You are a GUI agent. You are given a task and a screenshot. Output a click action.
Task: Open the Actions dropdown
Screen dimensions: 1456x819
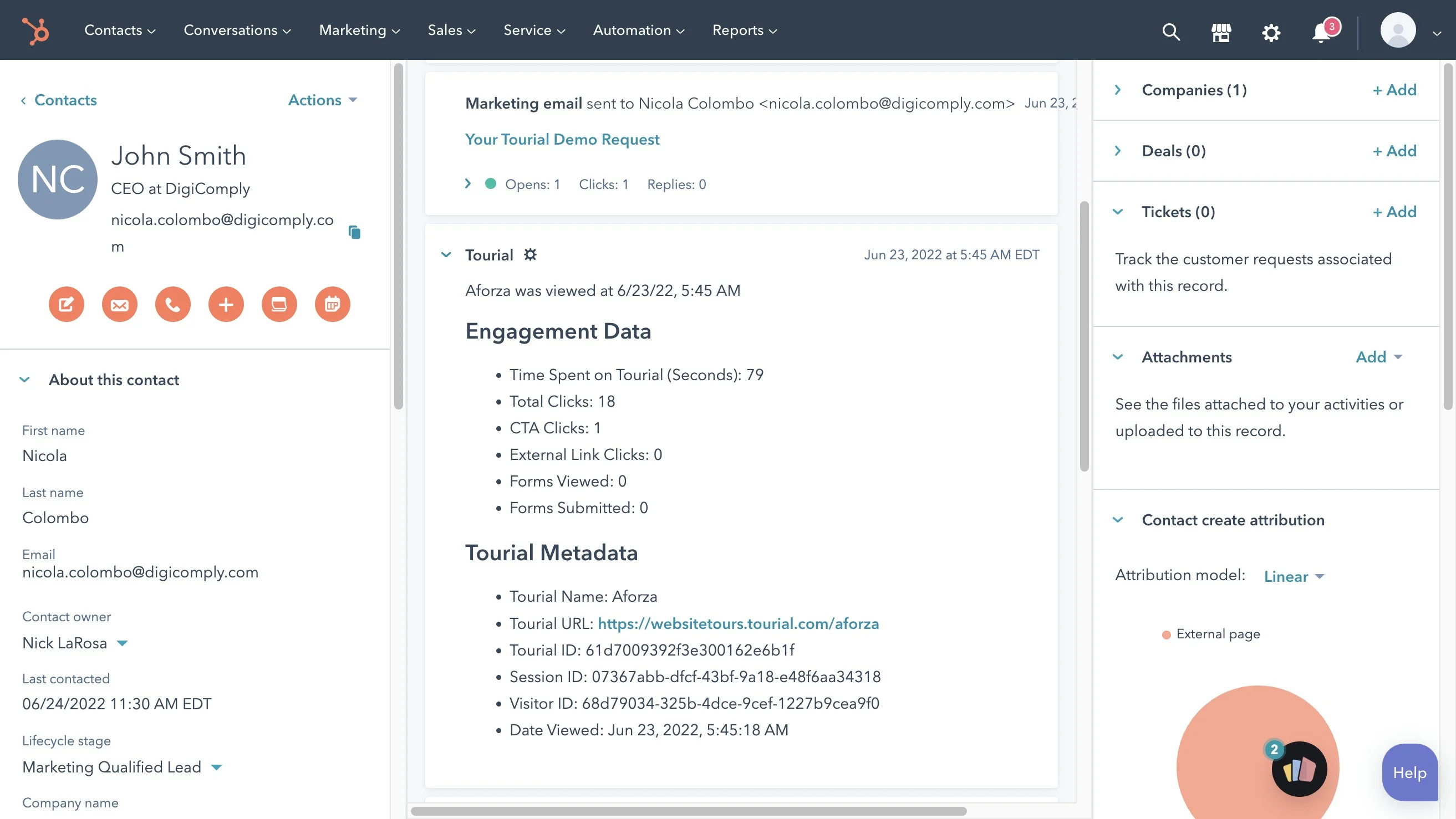pyautogui.click(x=322, y=100)
